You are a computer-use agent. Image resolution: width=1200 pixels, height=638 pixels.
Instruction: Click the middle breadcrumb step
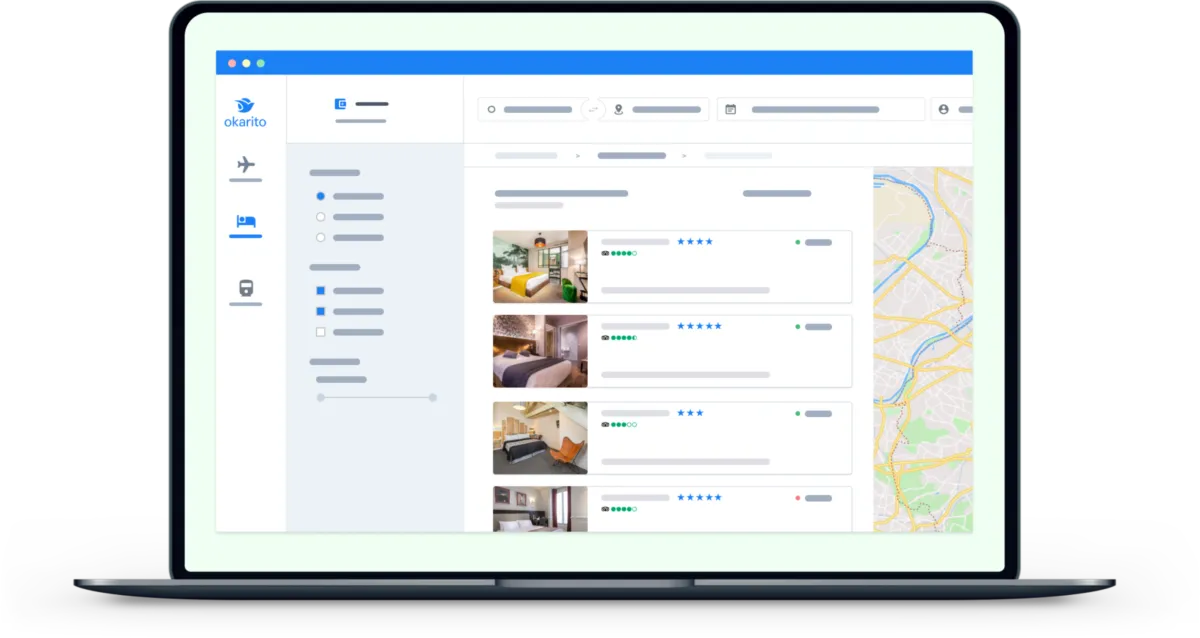click(632, 156)
